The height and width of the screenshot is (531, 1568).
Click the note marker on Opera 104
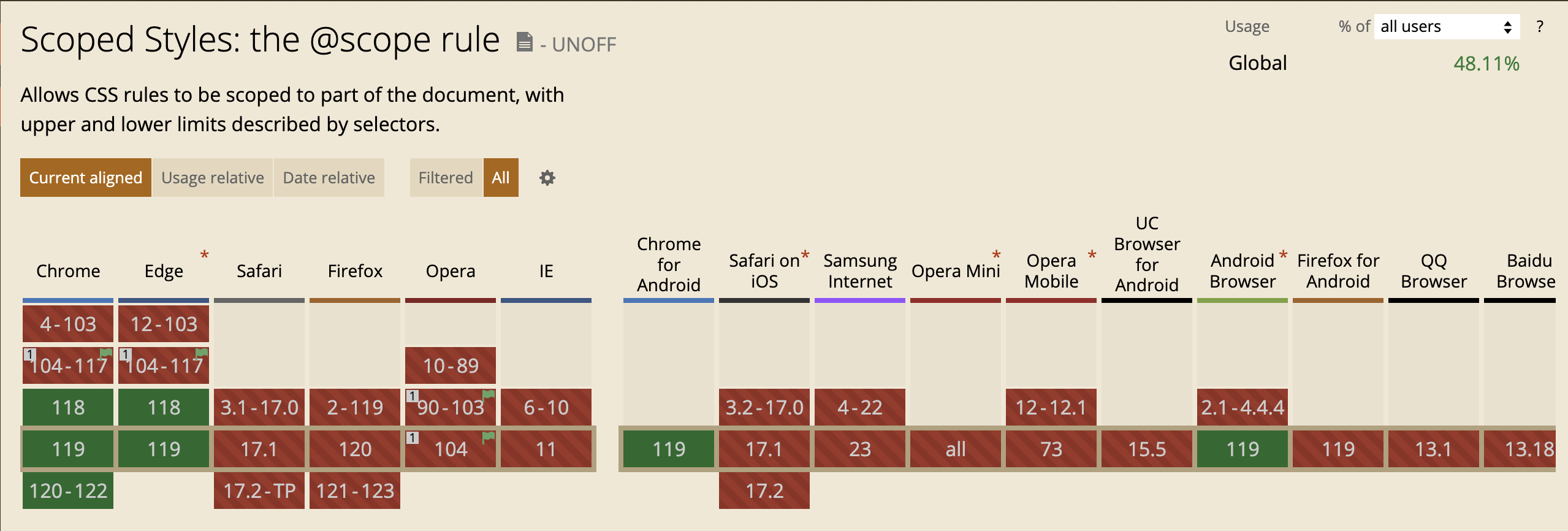(413, 438)
